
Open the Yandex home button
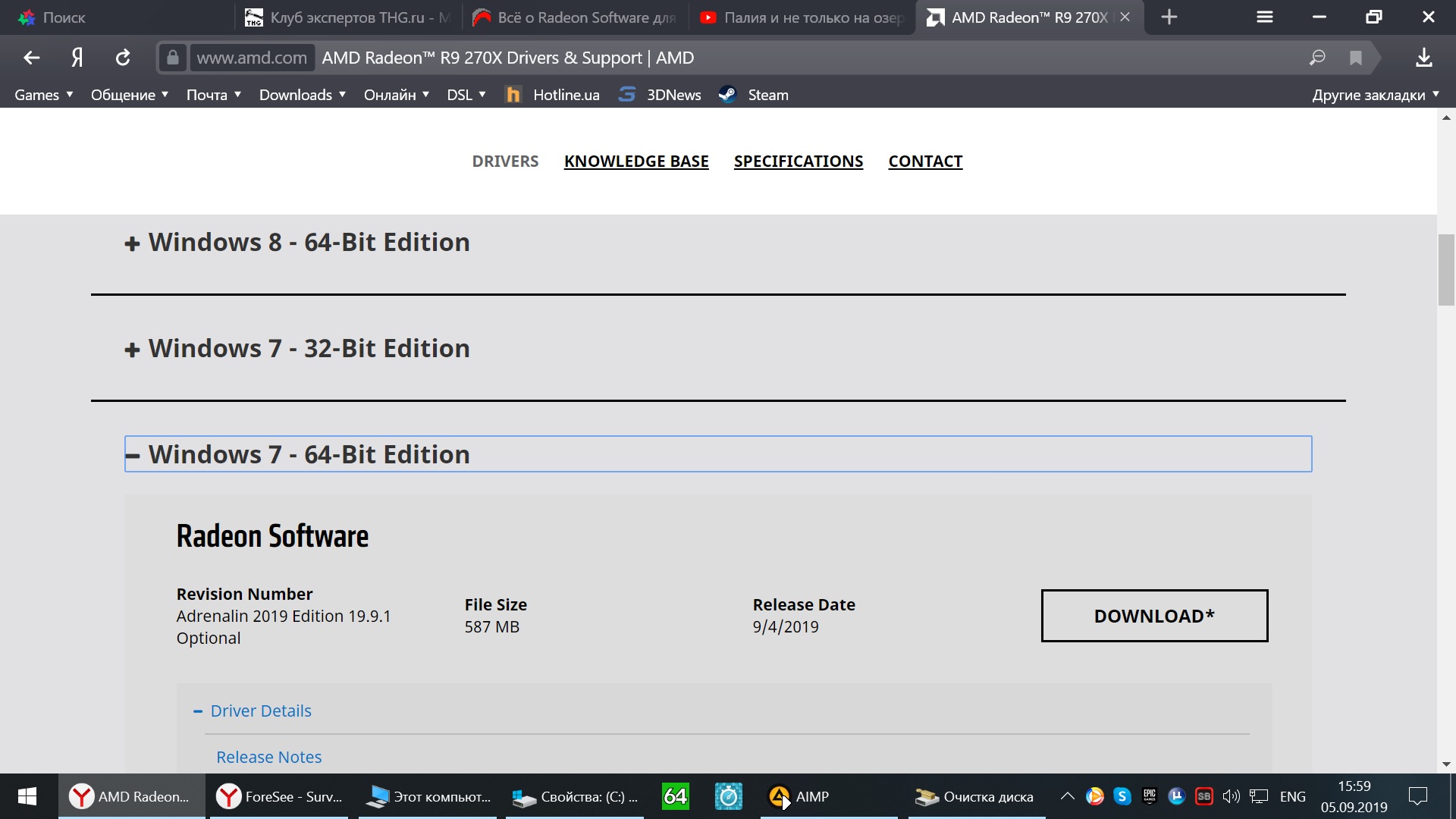tap(77, 58)
